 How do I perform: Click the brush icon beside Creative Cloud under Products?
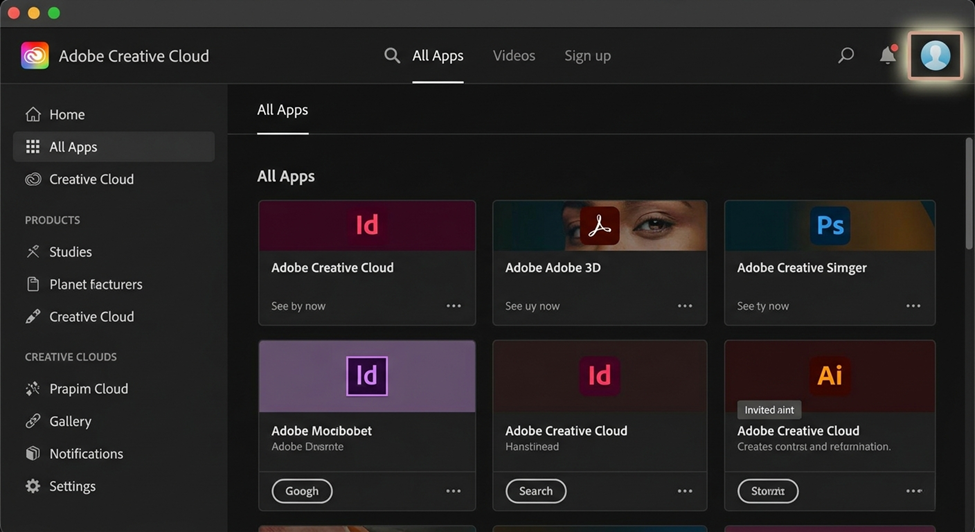pos(33,316)
